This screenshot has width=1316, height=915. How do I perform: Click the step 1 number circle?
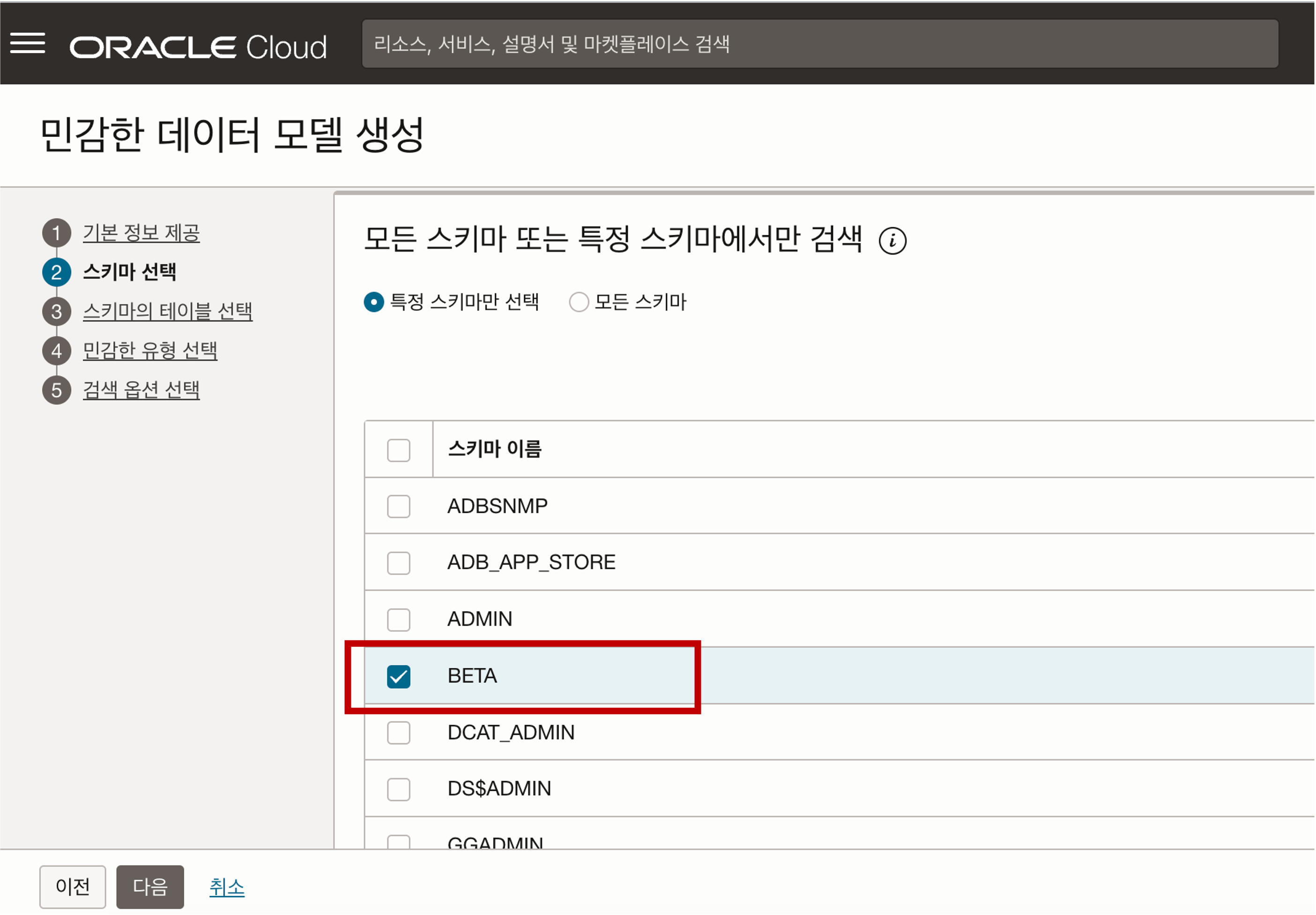56,233
